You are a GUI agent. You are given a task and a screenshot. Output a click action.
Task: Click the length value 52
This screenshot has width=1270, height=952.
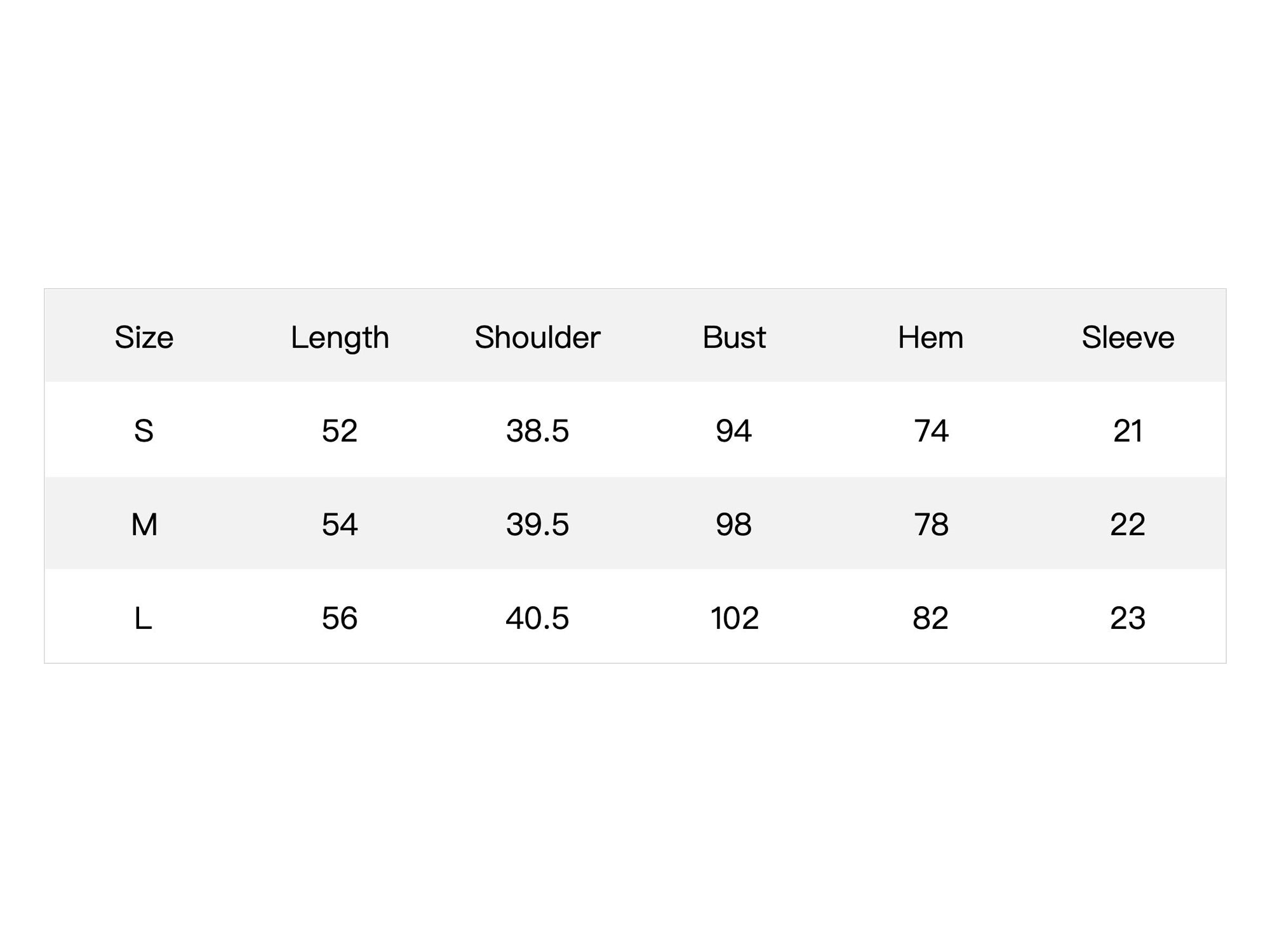pos(340,431)
